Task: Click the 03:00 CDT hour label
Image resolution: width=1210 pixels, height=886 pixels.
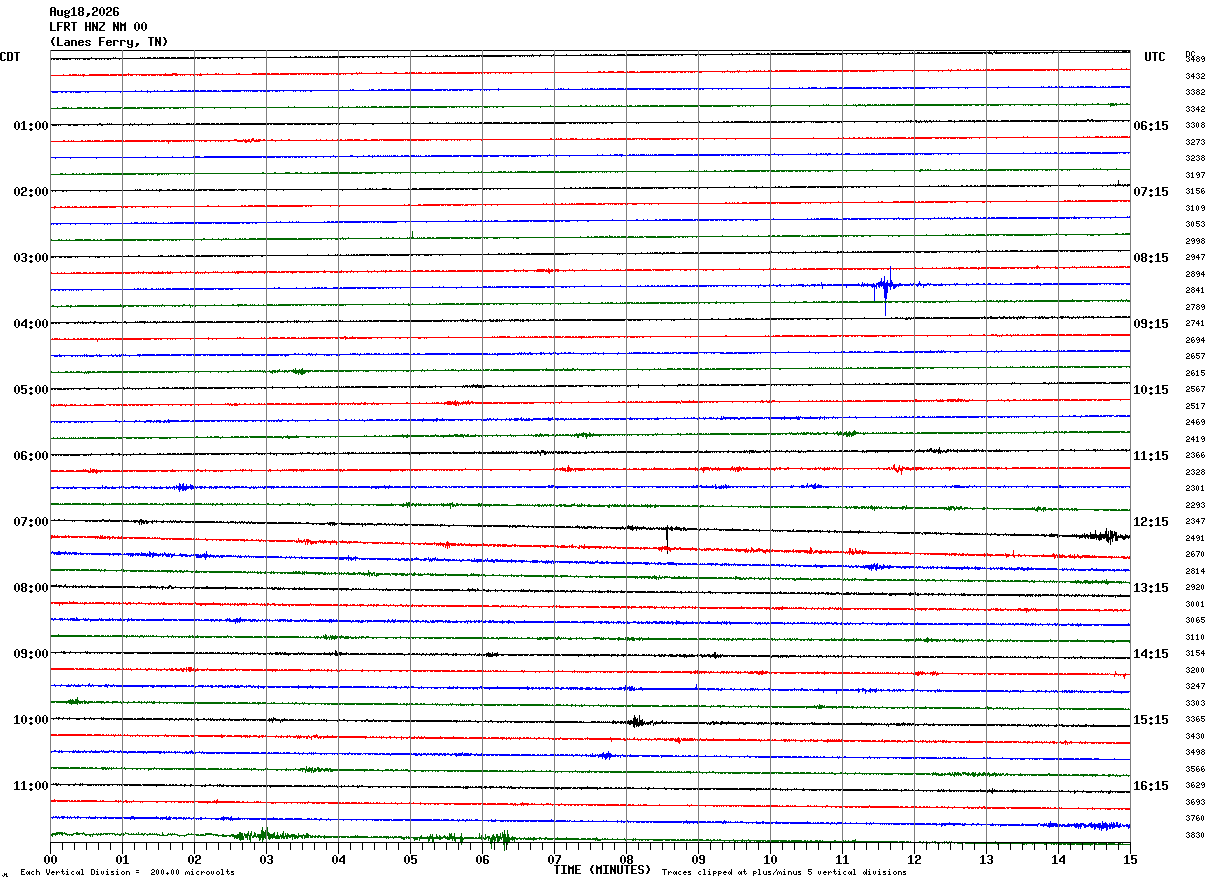Action: (x=31, y=258)
